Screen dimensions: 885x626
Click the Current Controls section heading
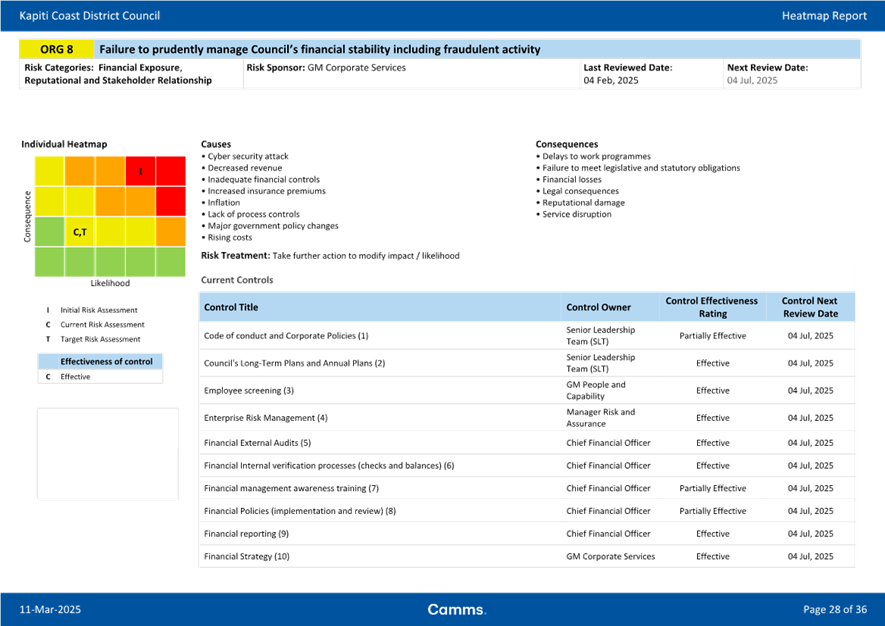tap(237, 280)
